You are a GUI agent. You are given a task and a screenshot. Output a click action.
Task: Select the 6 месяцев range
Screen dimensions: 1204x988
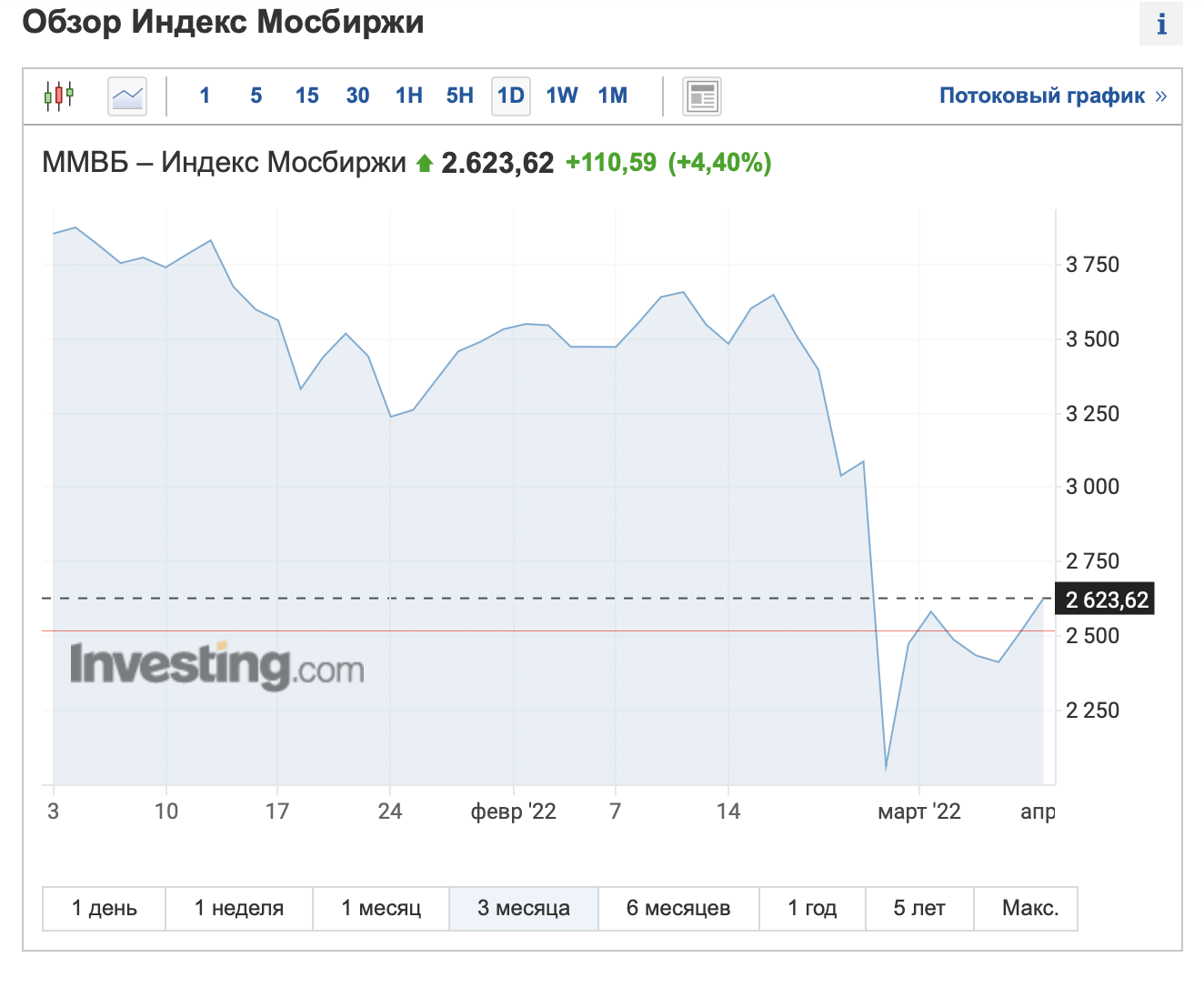pyautogui.click(x=678, y=908)
